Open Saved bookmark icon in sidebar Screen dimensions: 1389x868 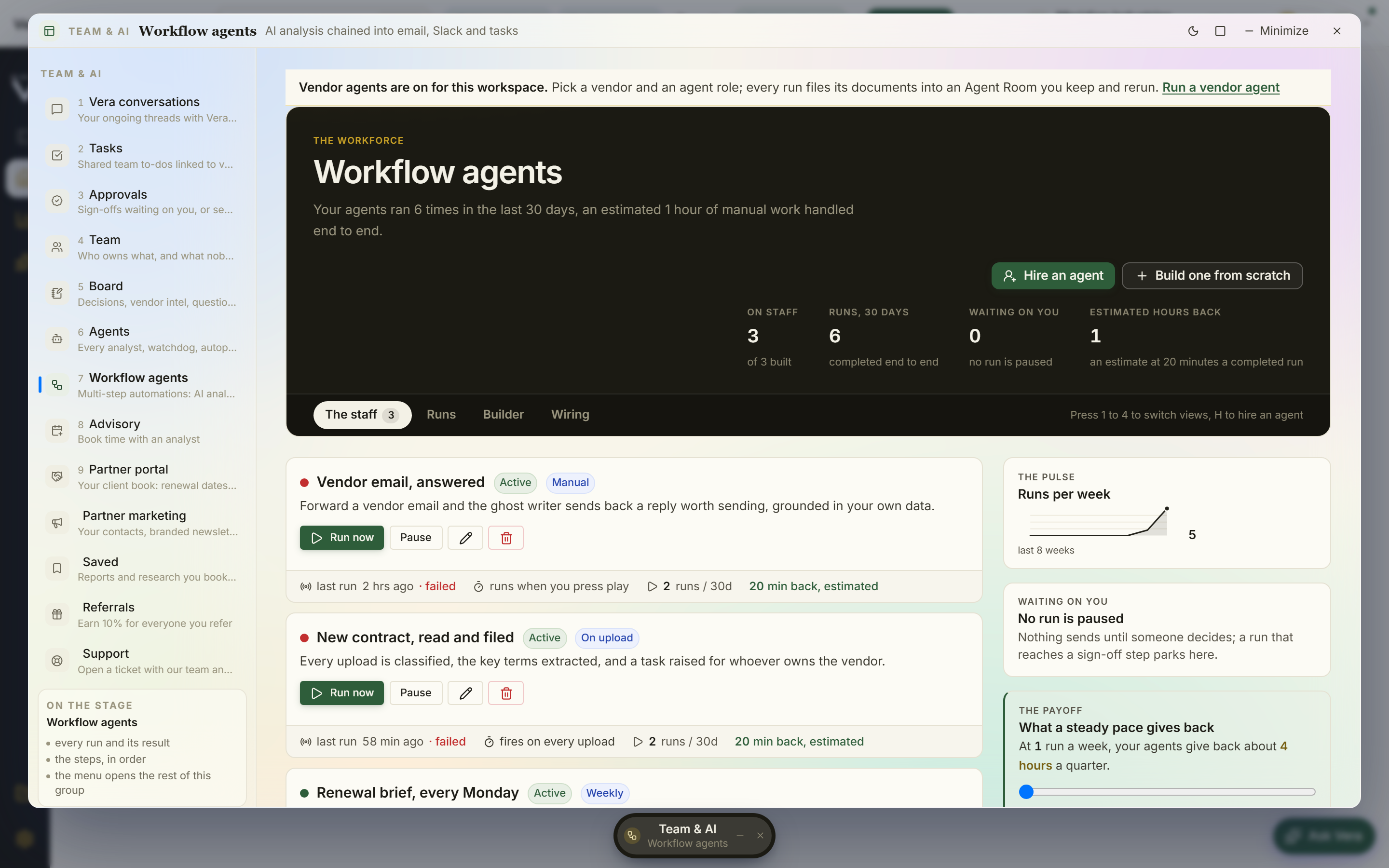[x=57, y=569]
